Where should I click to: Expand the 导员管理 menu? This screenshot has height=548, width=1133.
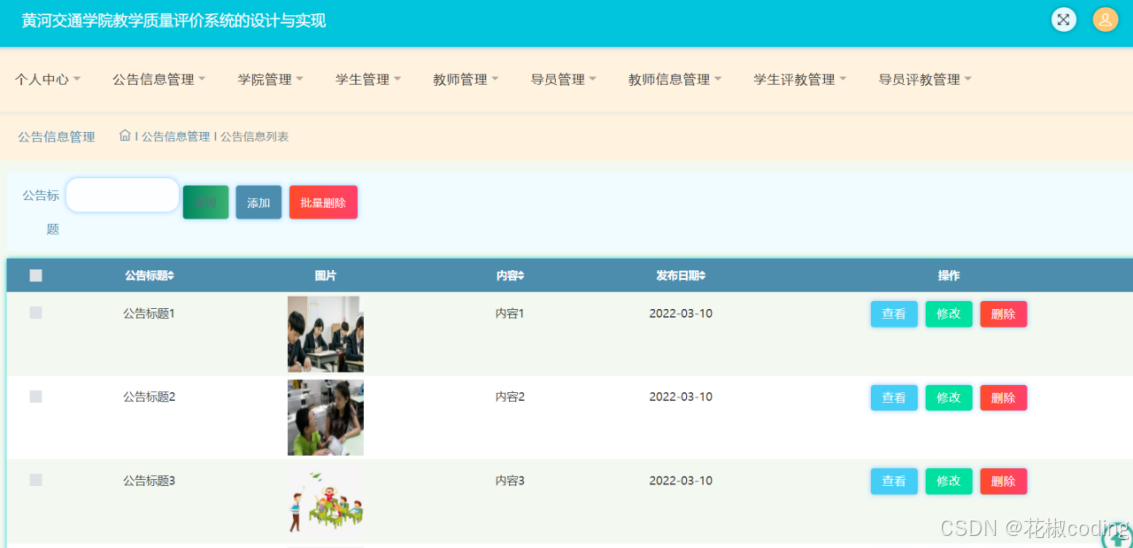click(564, 80)
